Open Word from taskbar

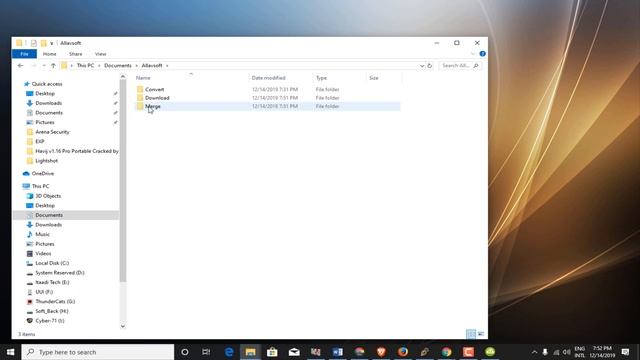tap(338, 352)
